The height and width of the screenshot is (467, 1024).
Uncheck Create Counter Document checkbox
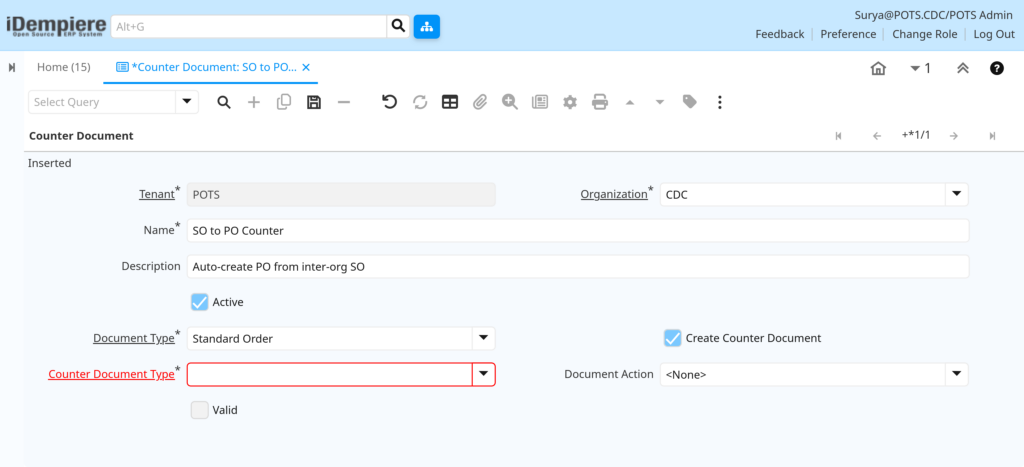click(673, 338)
